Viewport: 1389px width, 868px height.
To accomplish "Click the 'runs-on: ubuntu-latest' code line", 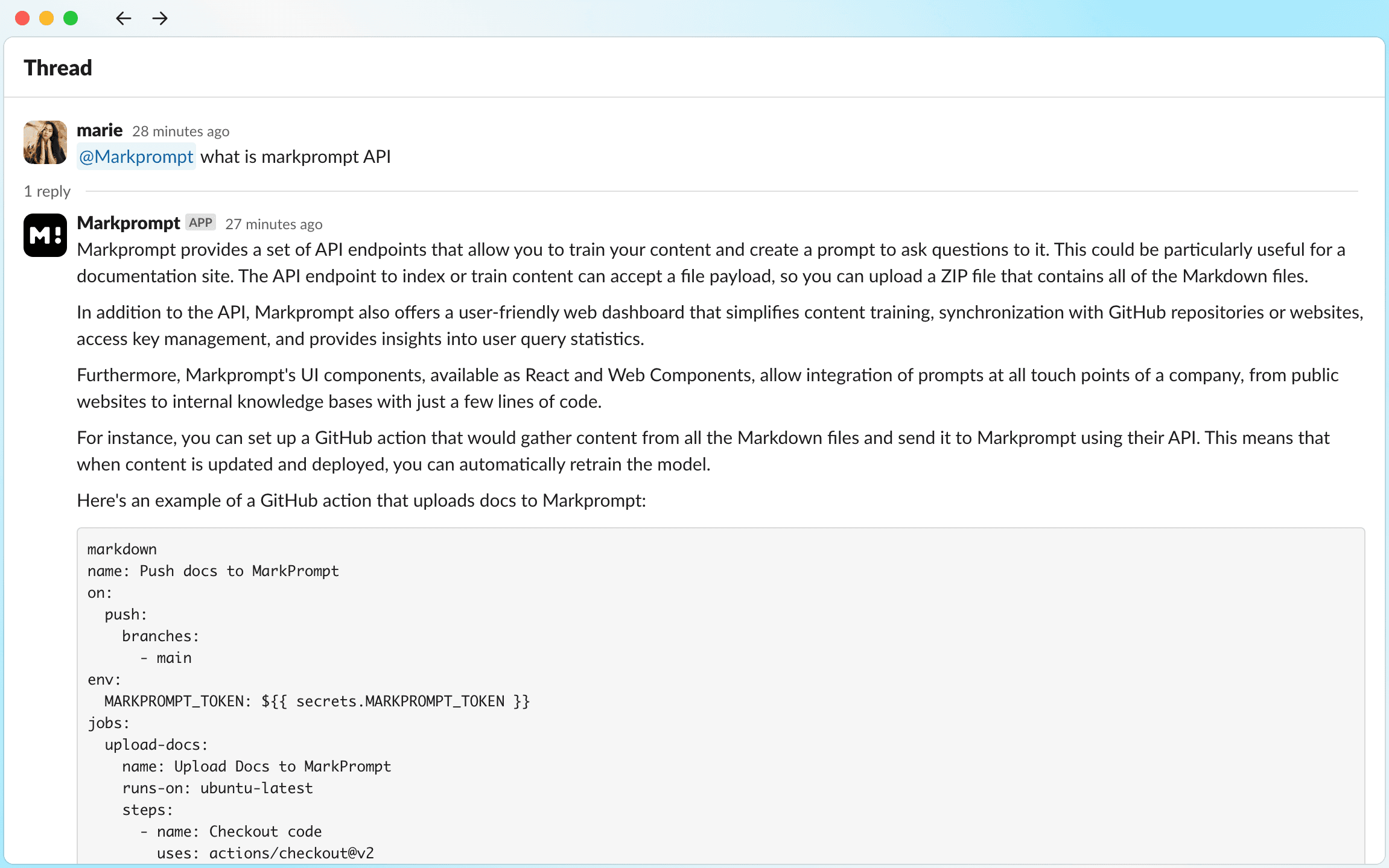I will pos(217,788).
